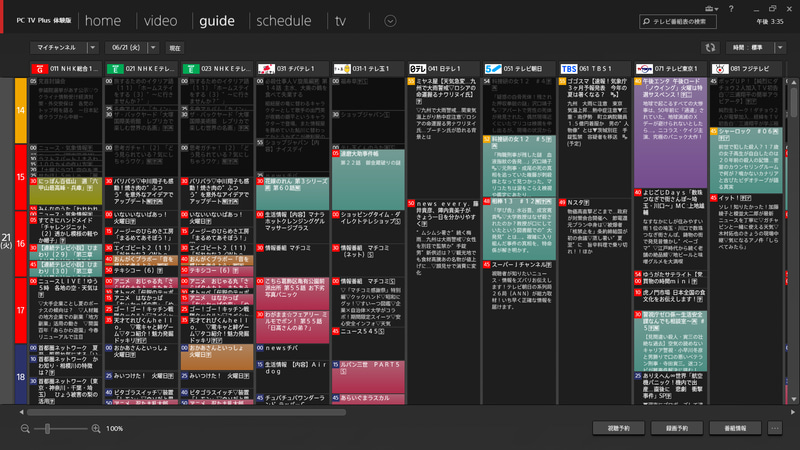This screenshot has height=450, width=800.
Task: Click the vertical scrollbar thumb
Action: click(x=794, y=101)
